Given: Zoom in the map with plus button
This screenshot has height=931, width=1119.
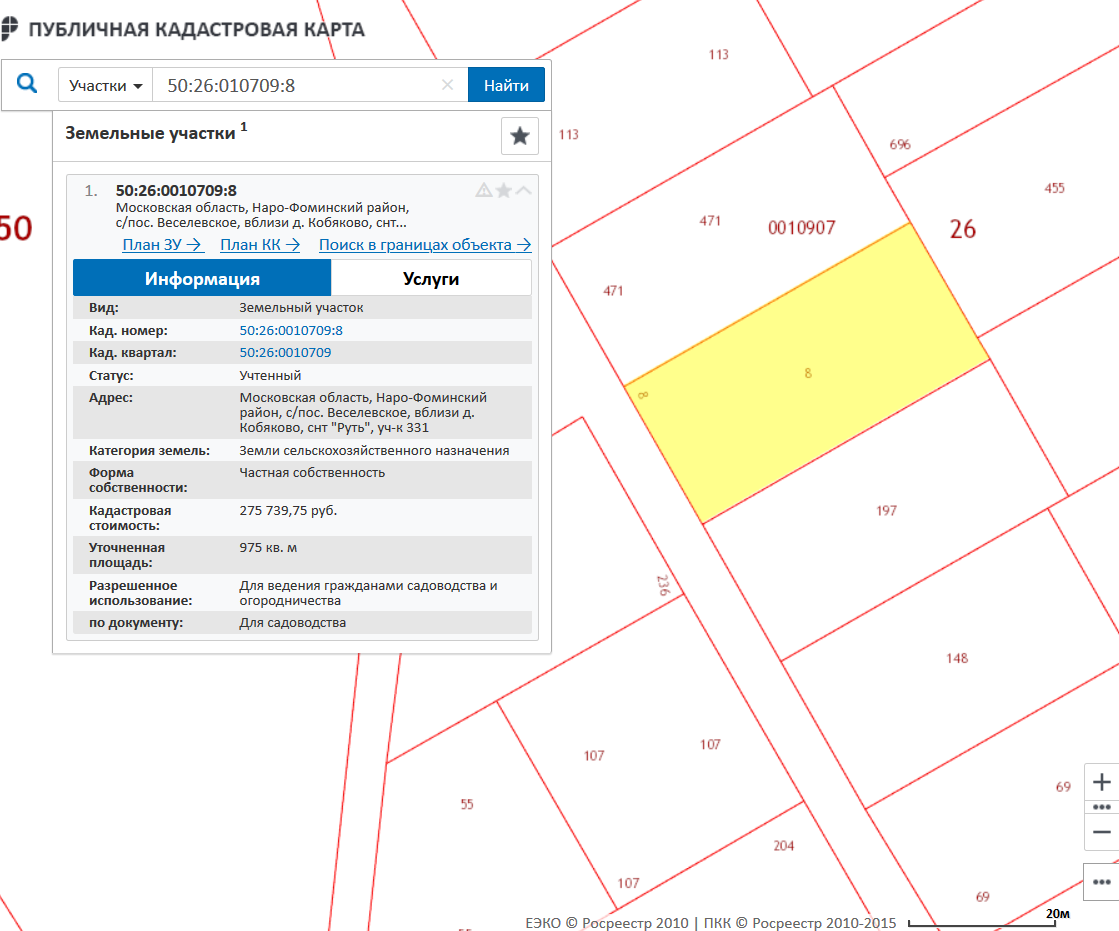Looking at the screenshot, I should coord(1102,782).
